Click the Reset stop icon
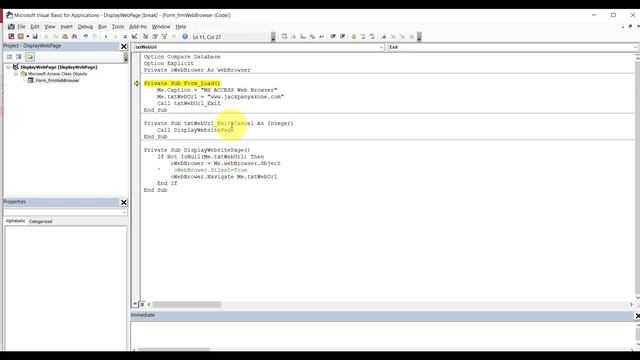 tap(125, 37)
